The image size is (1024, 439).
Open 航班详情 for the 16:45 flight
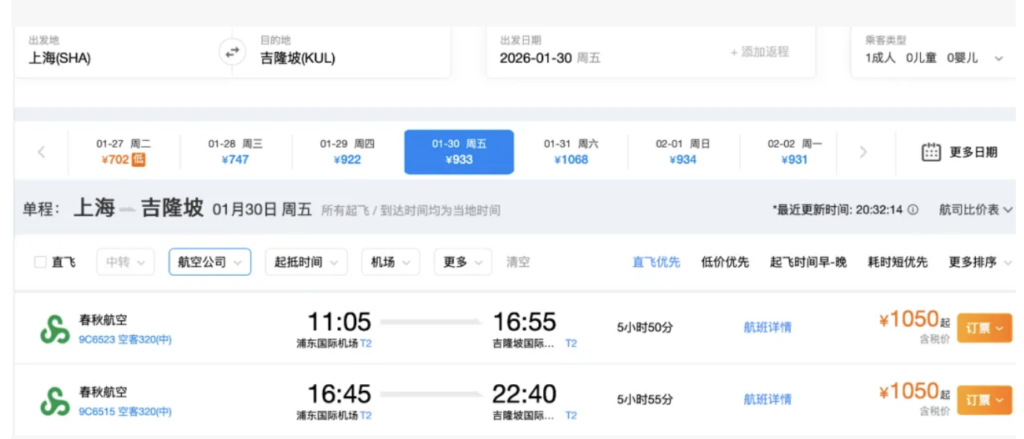pos(767,399)
